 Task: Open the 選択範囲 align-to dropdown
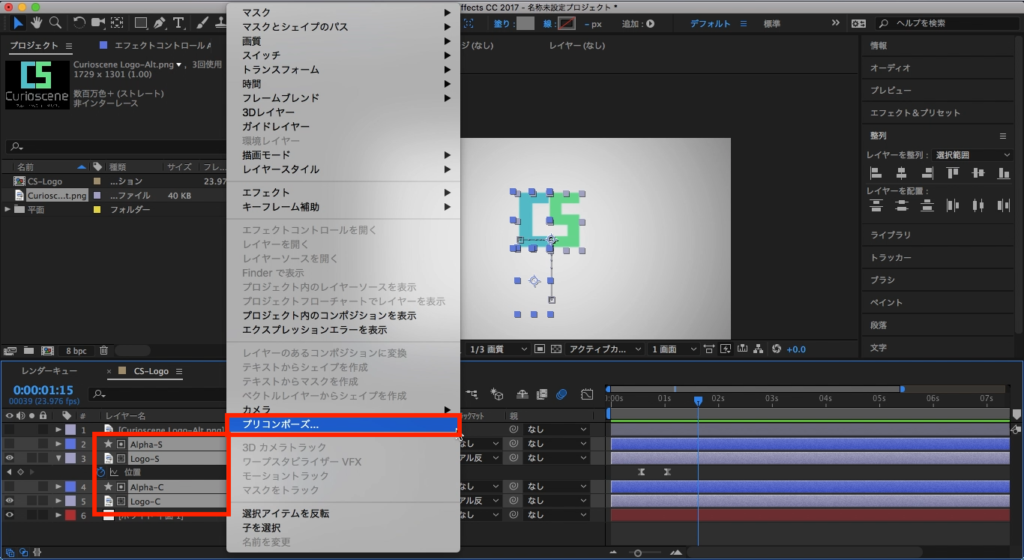pos(972,155)
